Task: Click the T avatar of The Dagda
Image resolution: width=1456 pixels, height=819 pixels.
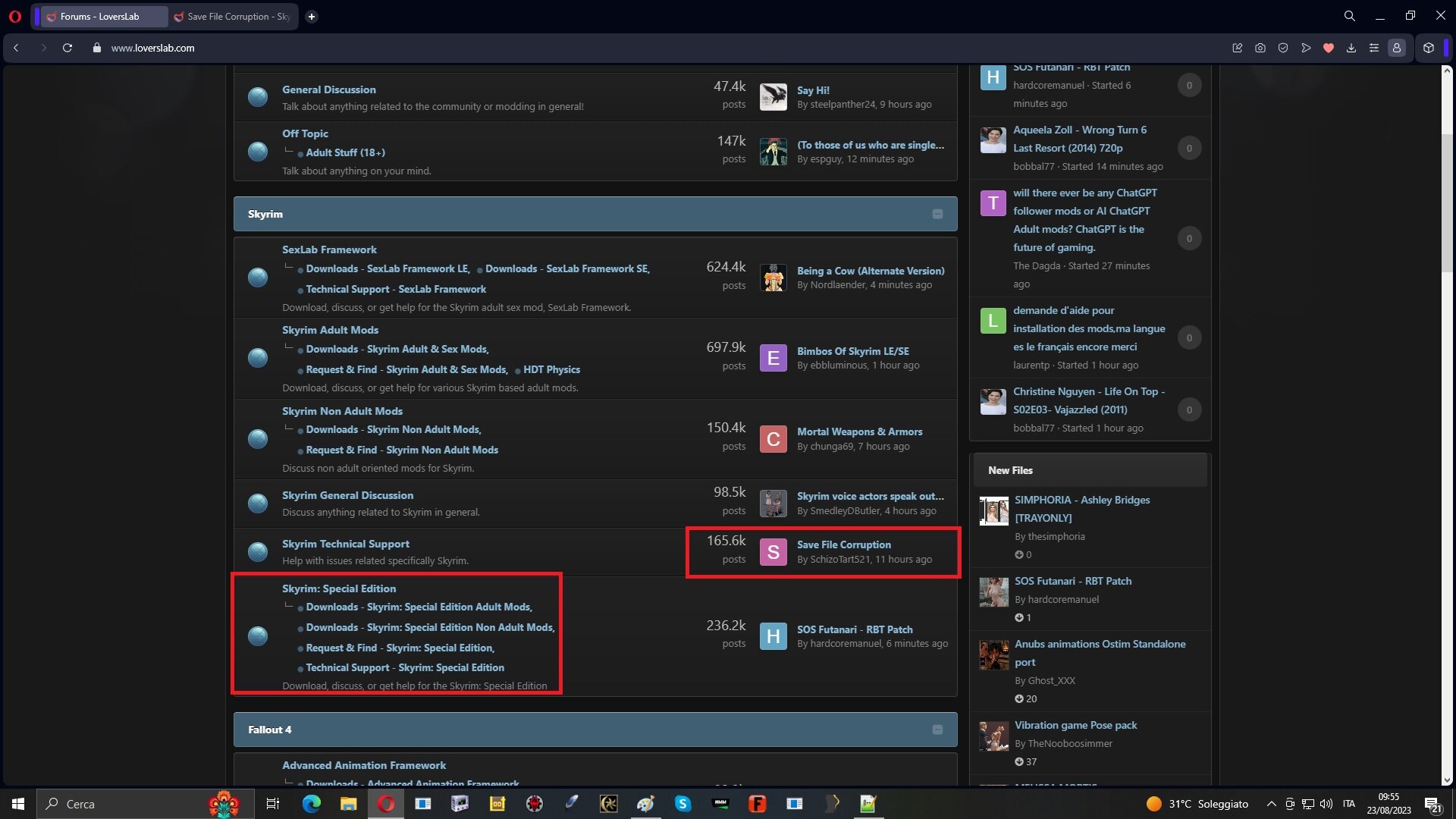Action: 993,203
